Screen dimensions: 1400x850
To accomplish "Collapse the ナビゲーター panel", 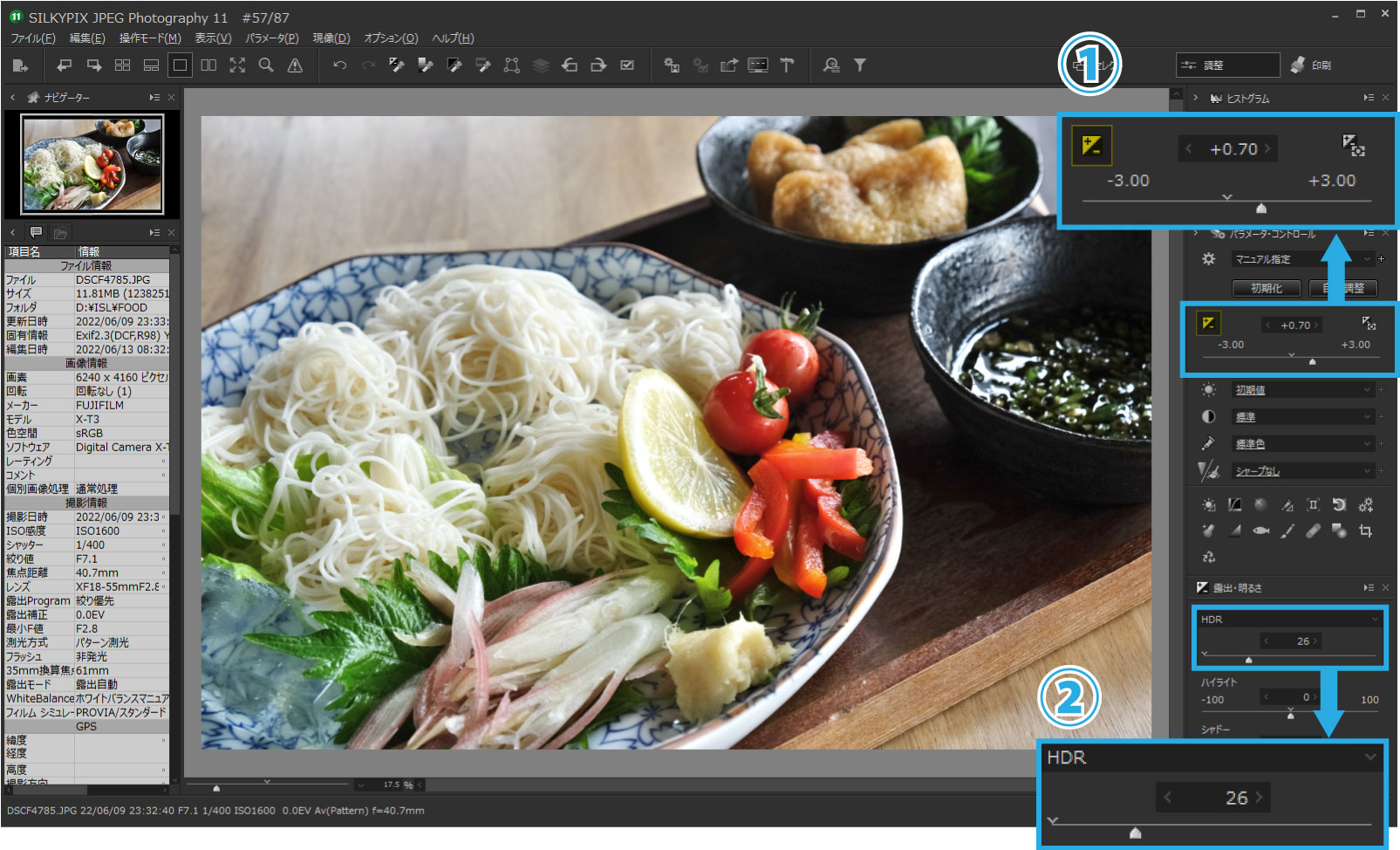I will click(12, 98).
